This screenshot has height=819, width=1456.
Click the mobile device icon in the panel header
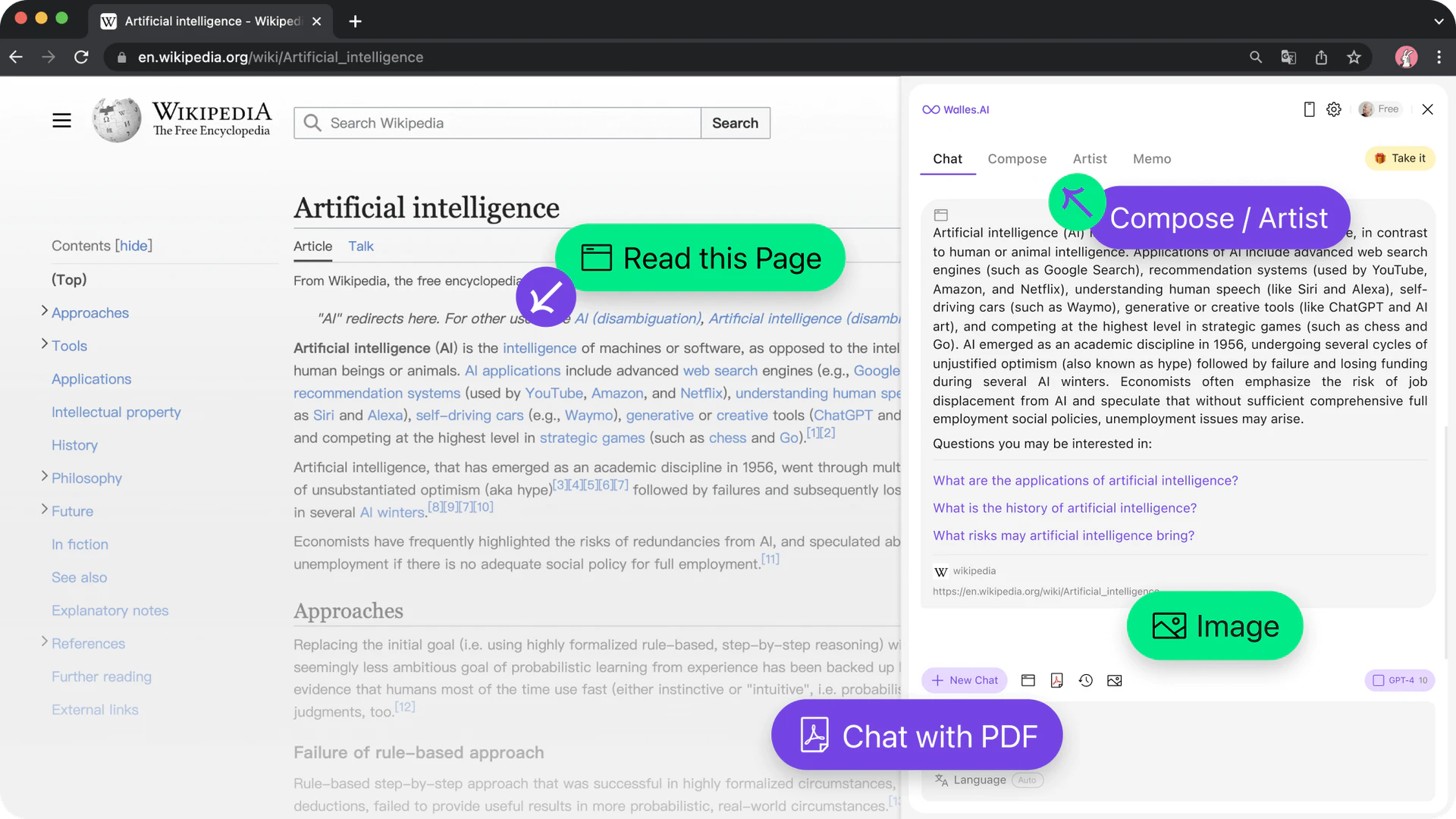(x=1308, y=109)
